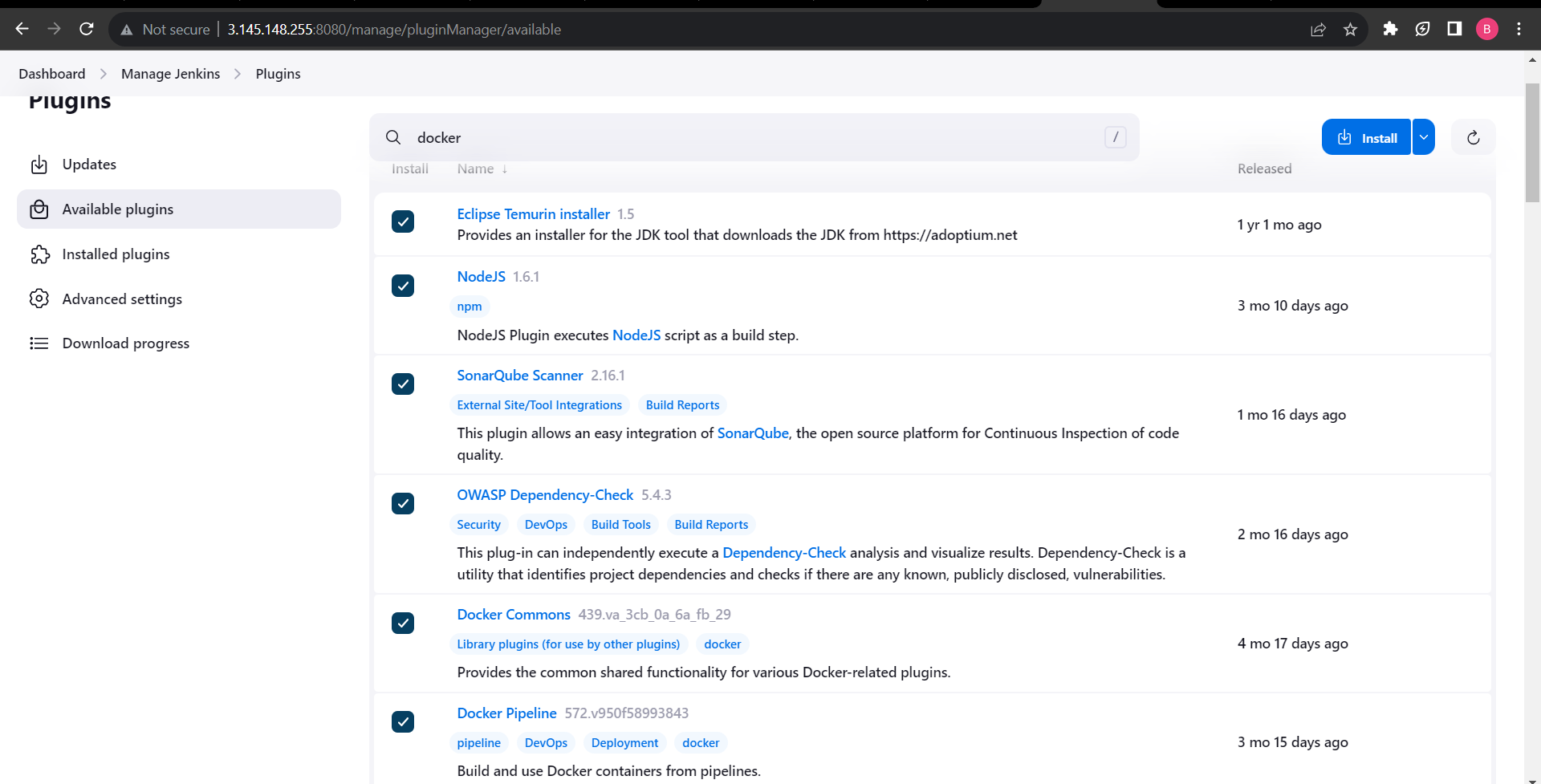Open the browser extensions puzzle icon
This screenshot has width=1541, height=784.
[1390, 29]
